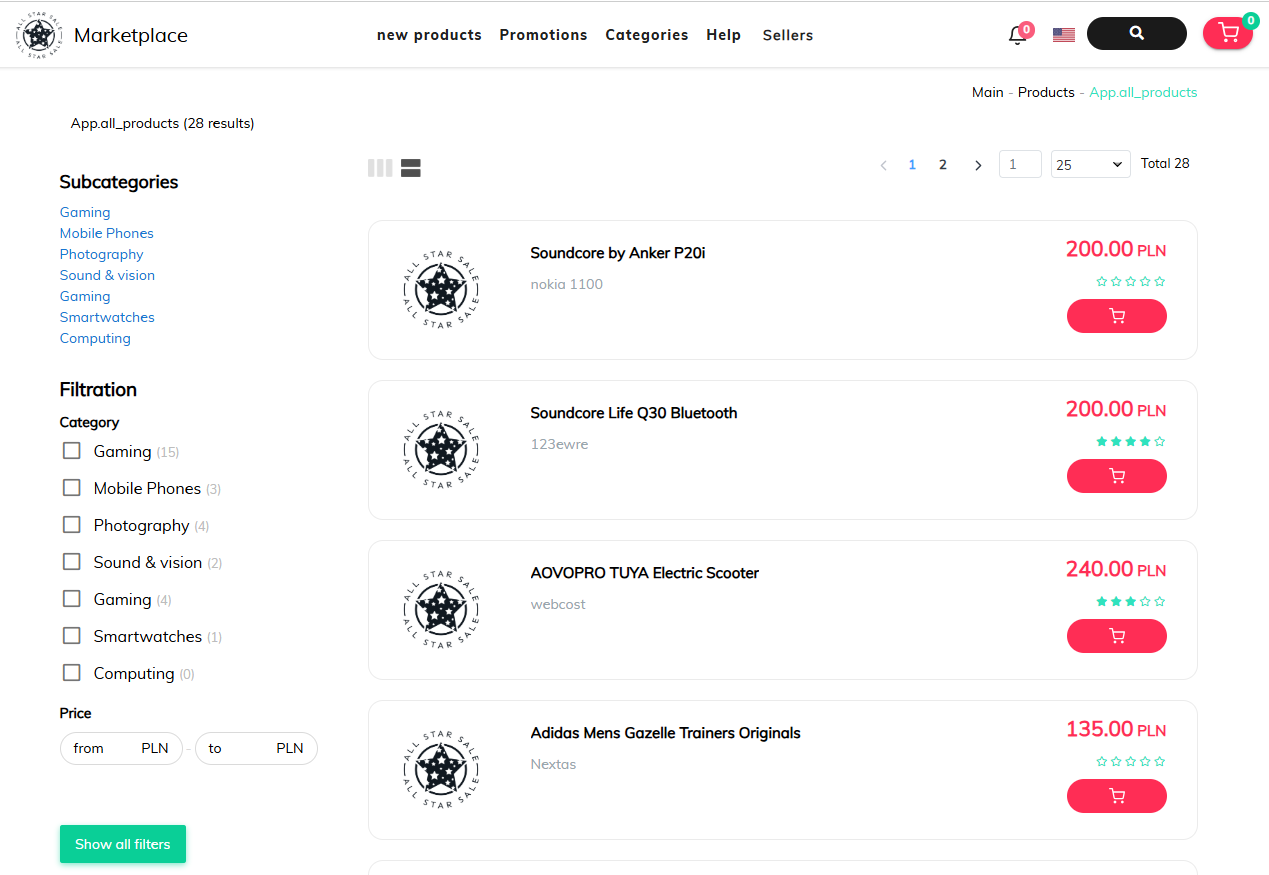The image size is (1269, 875).
Task: Open the 25 per page dropdown
Action: point(1090,165)
